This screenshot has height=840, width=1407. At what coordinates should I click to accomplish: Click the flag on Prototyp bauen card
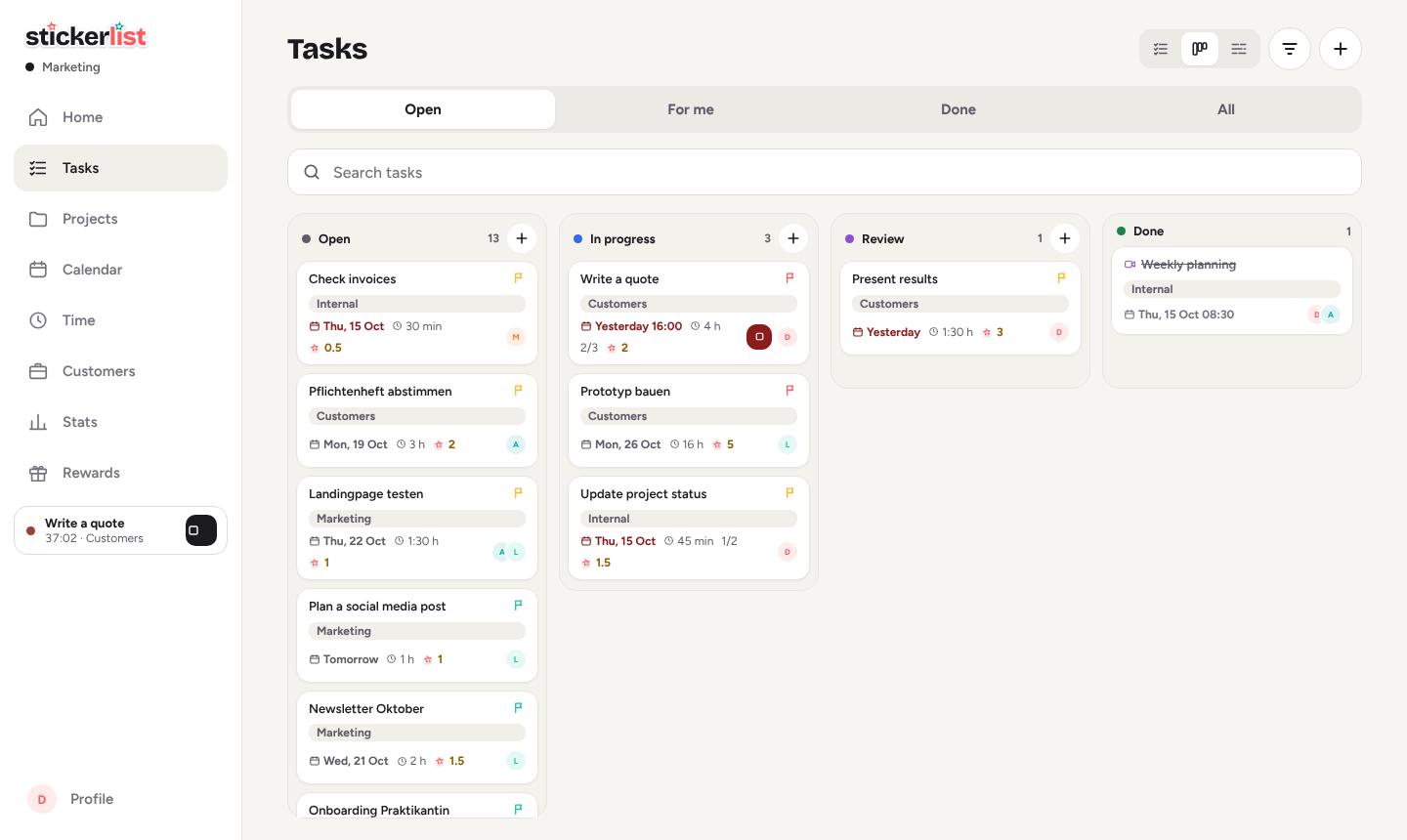pos(790,391)
